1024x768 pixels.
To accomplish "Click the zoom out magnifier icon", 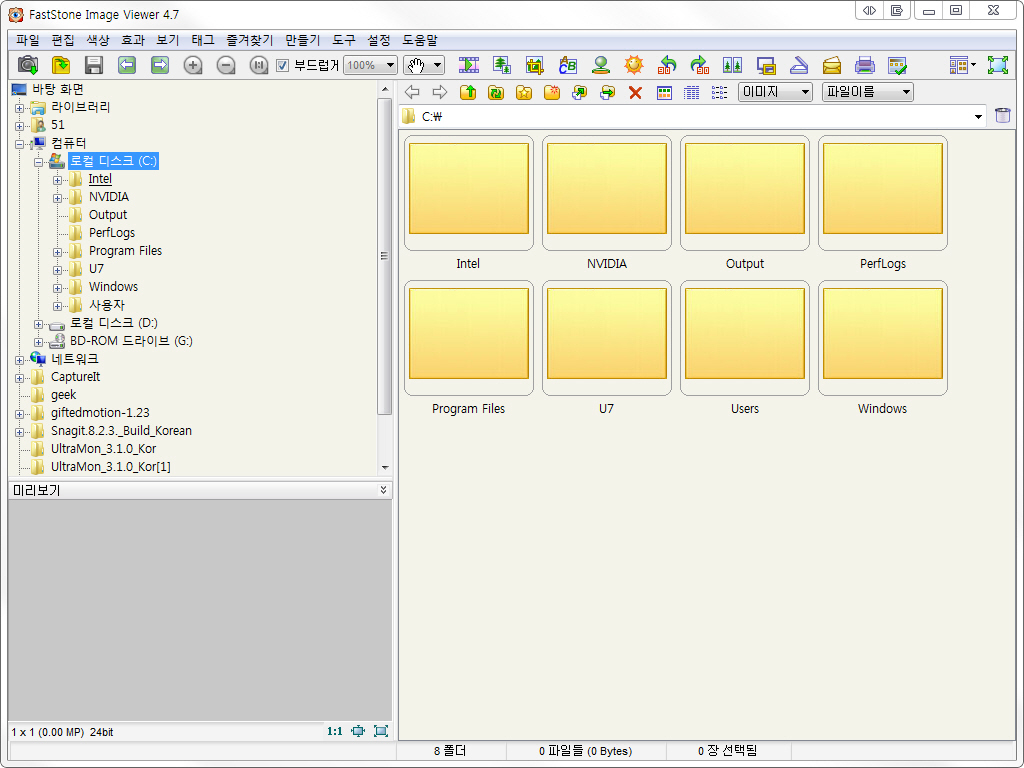I will point(226,65).
